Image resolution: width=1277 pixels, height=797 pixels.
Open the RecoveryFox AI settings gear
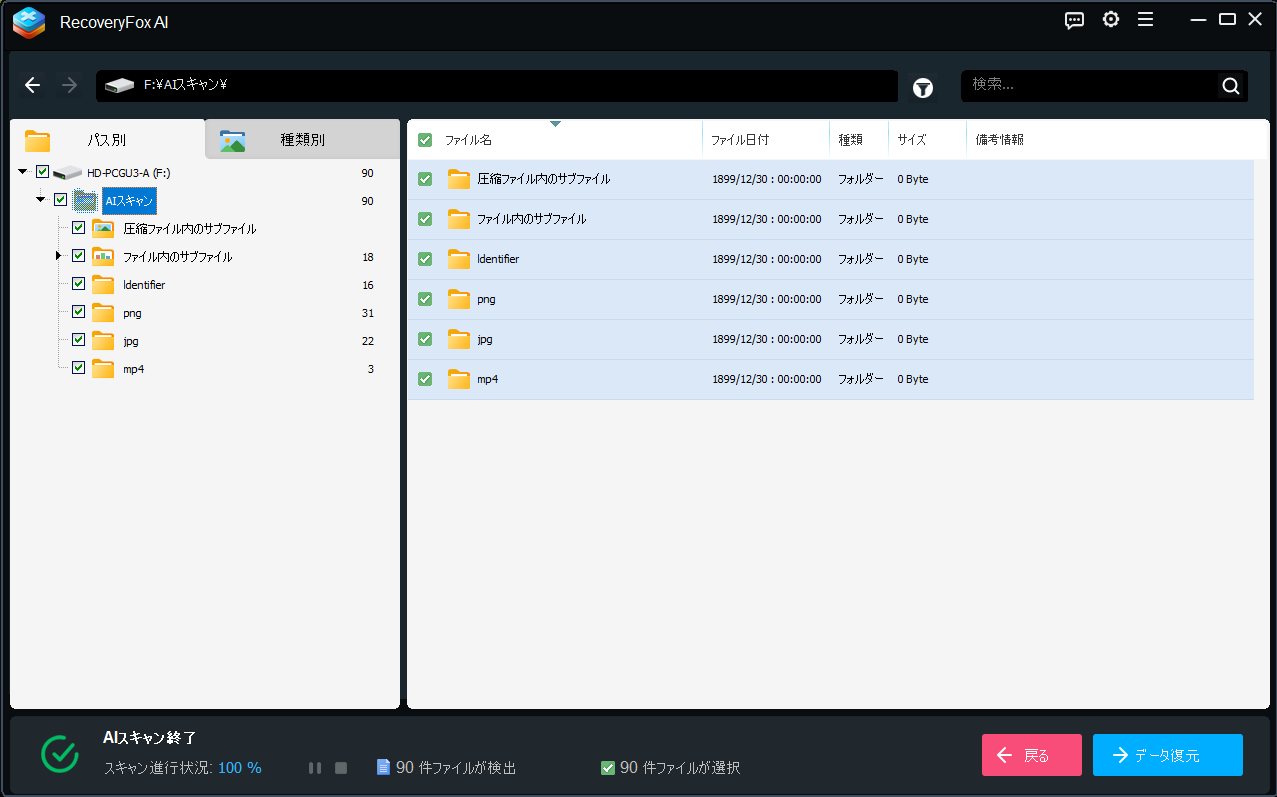[x=1110, y=19]
